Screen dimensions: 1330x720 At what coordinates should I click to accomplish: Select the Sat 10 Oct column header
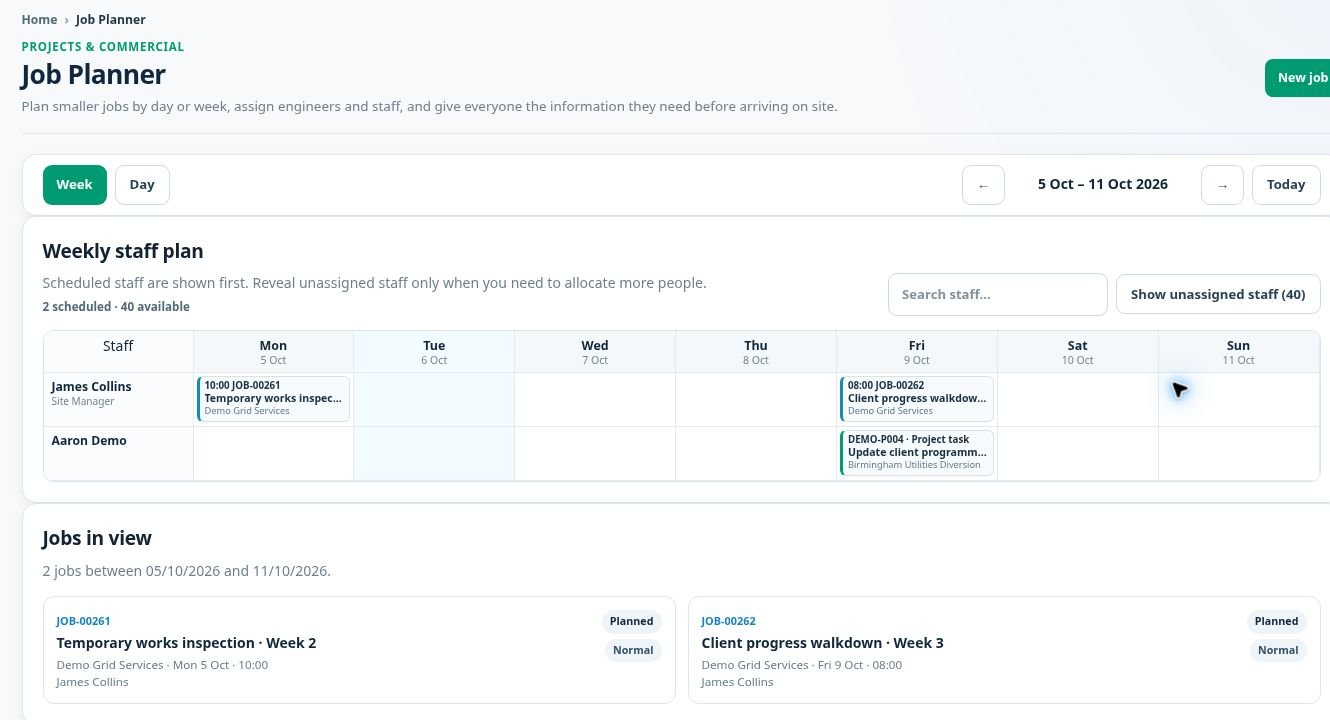(1078, 352)
